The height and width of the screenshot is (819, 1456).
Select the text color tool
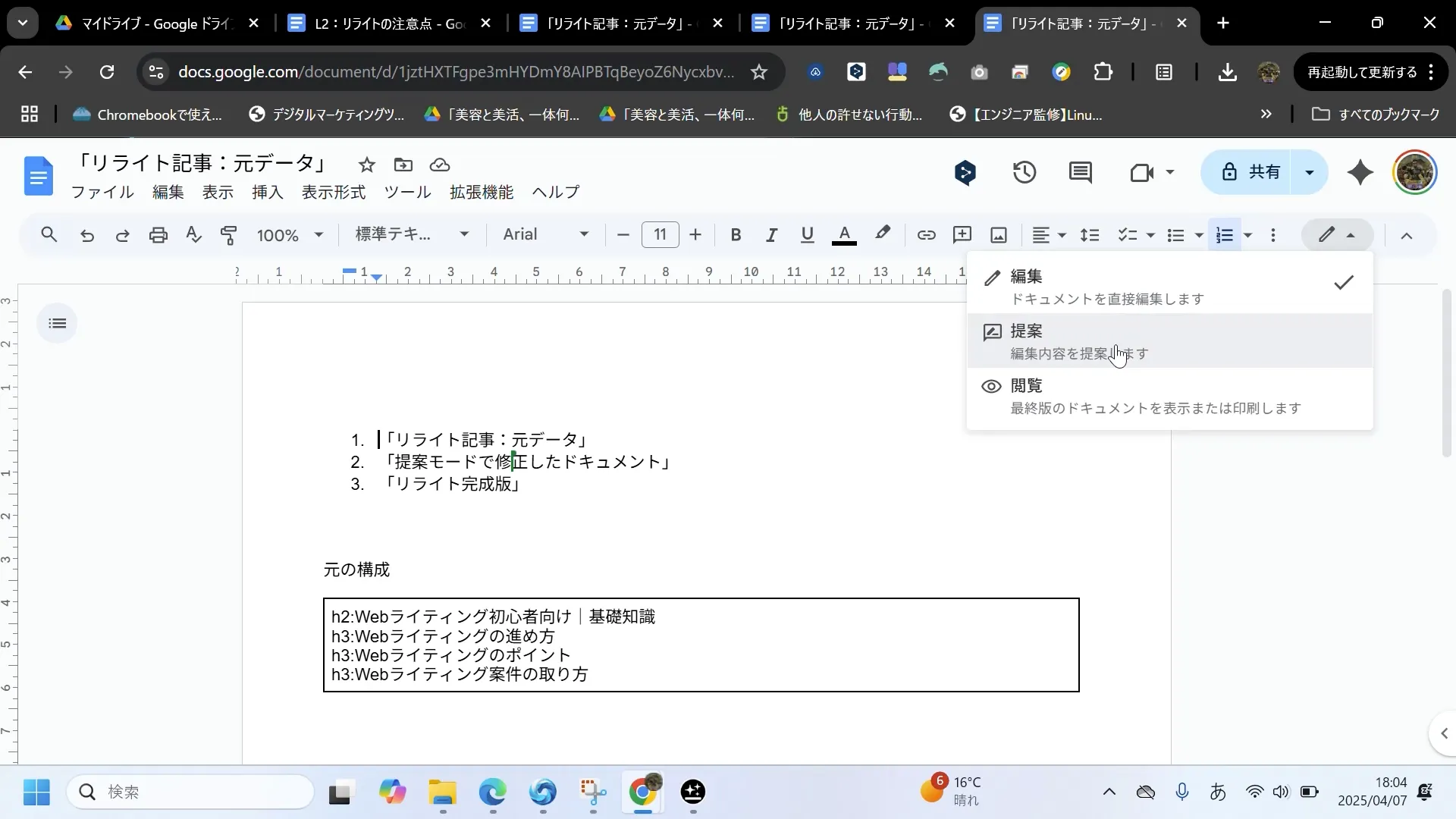click(844, 235)
